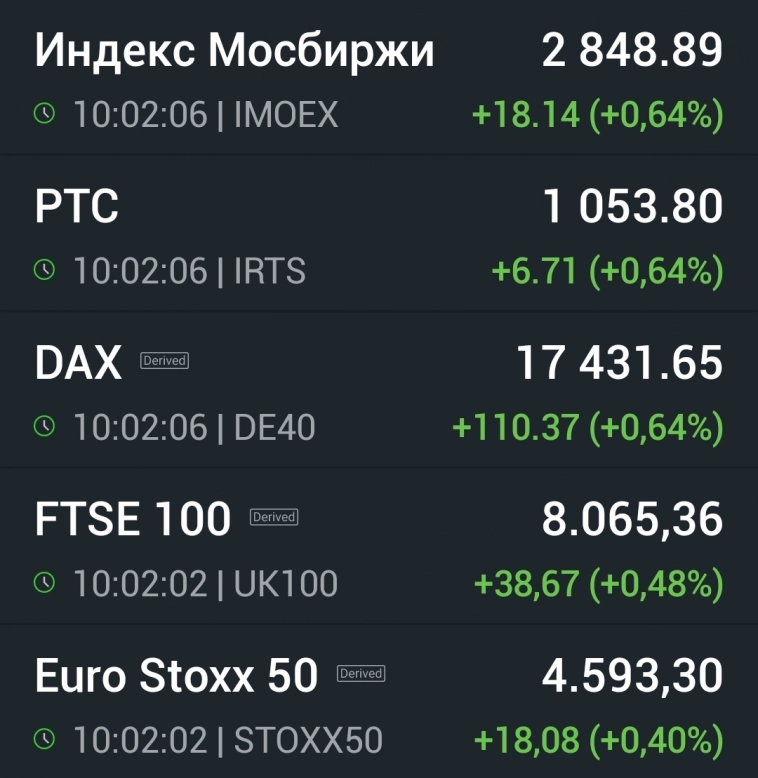This screenshot has height=778, width=758.
Task: Click the Мосбиржи price 2 848.89
Action: point(632,50)
